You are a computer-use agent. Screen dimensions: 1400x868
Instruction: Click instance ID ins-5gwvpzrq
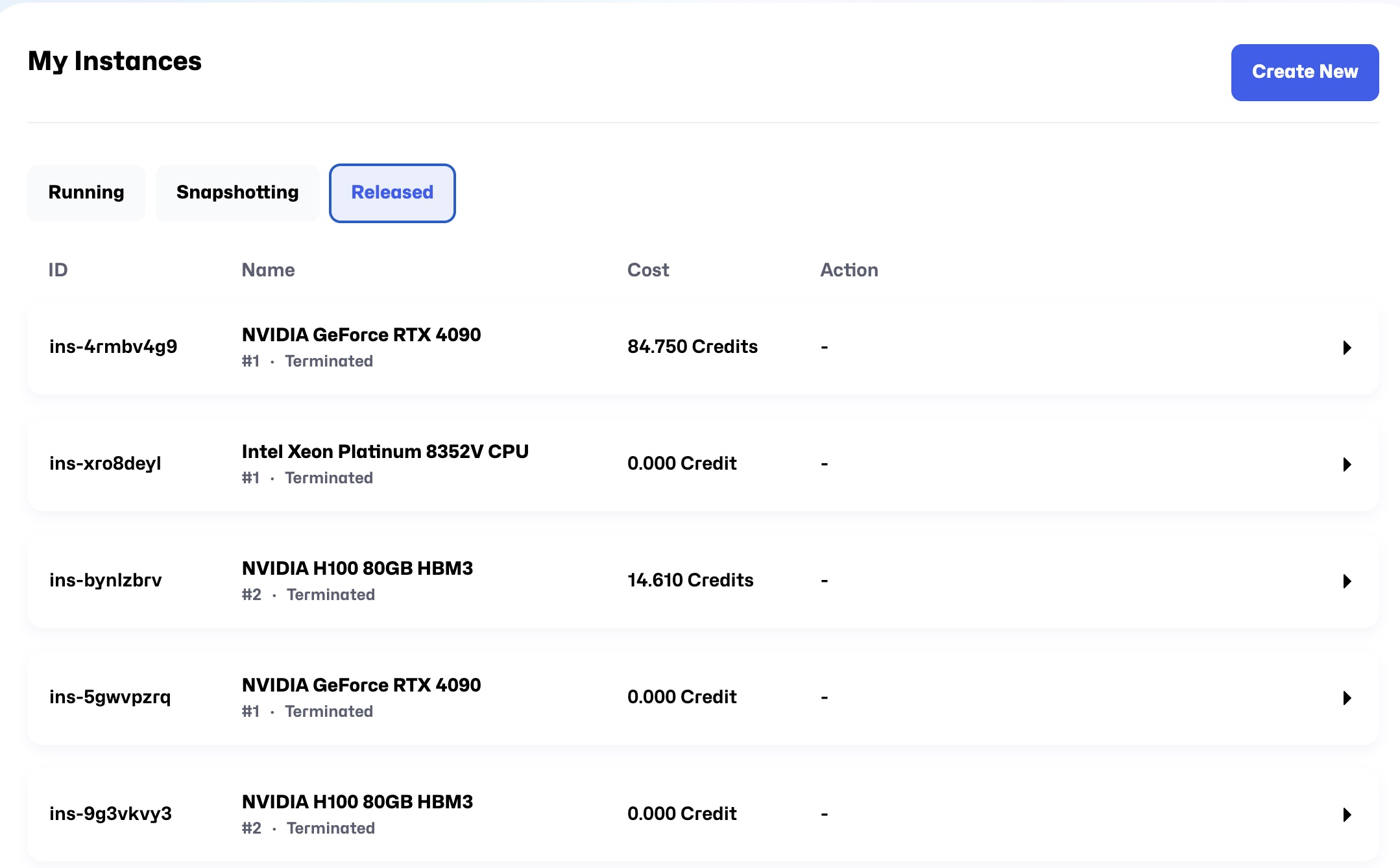tap(110, 697)
